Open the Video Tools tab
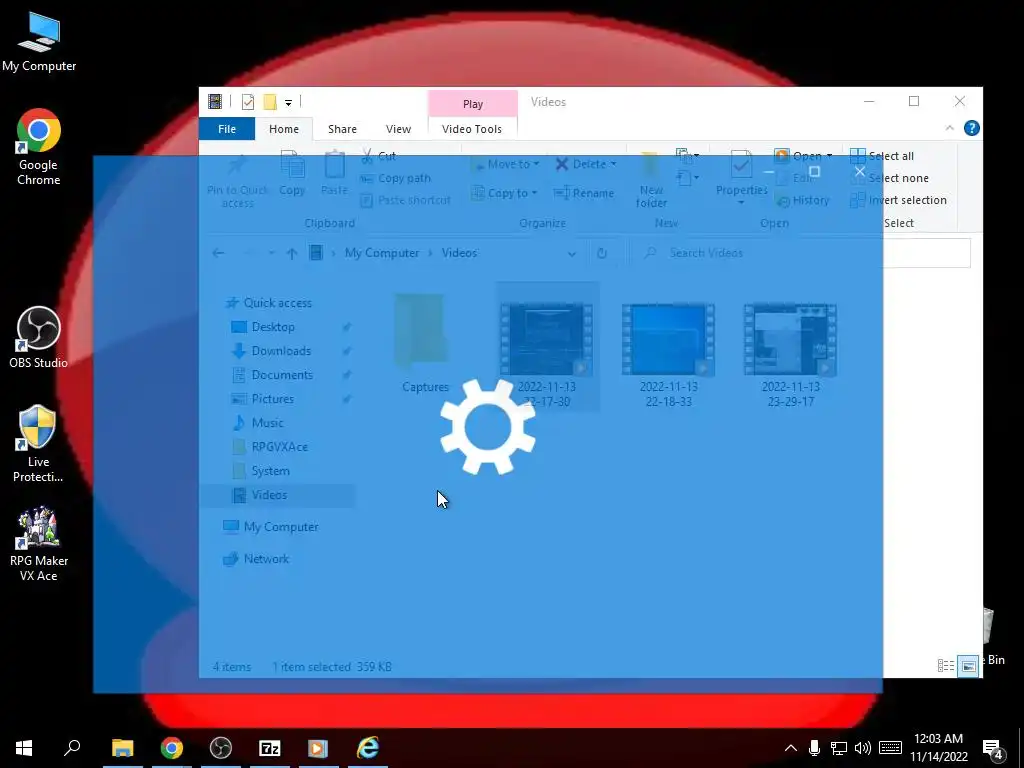1024x768 pixels. point(472,129)
